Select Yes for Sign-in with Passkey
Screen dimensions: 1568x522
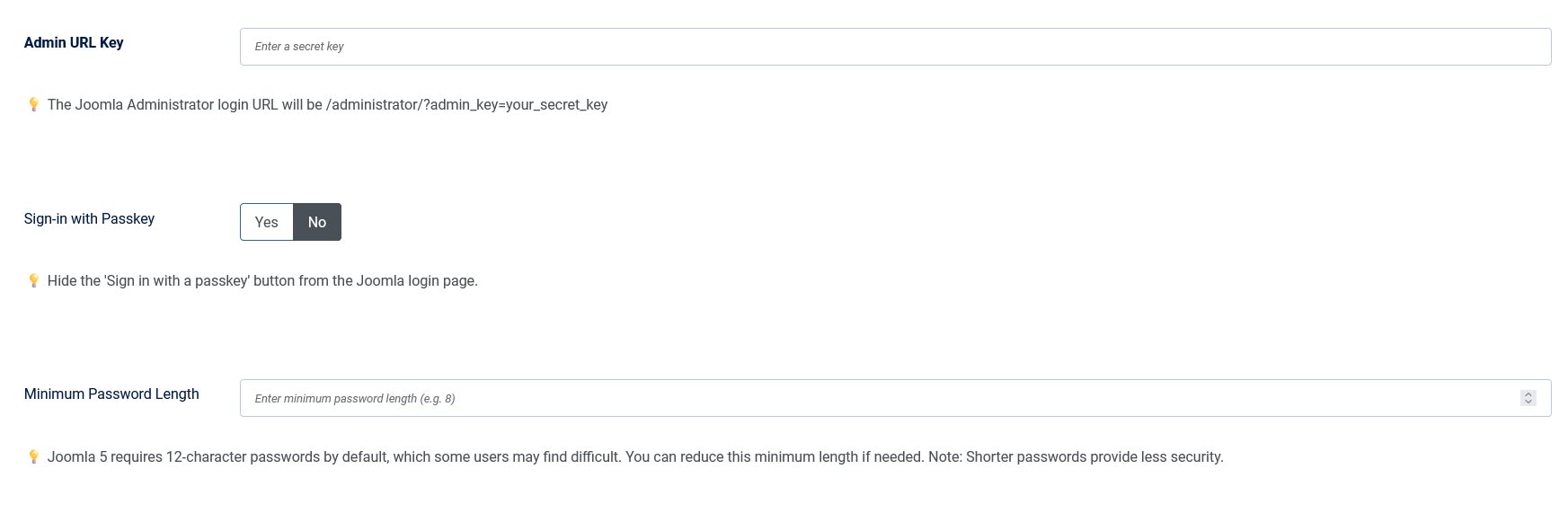click(267, 222)
